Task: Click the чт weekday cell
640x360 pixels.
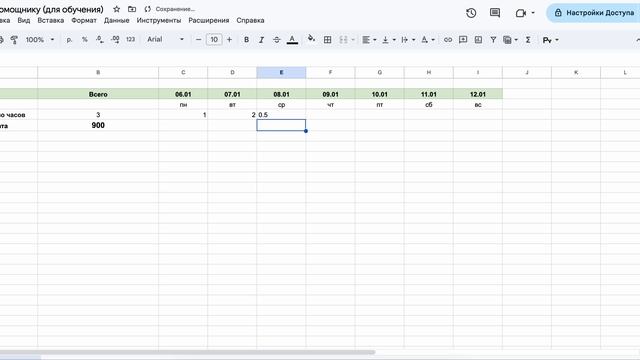Action: [x=330, y=105]
